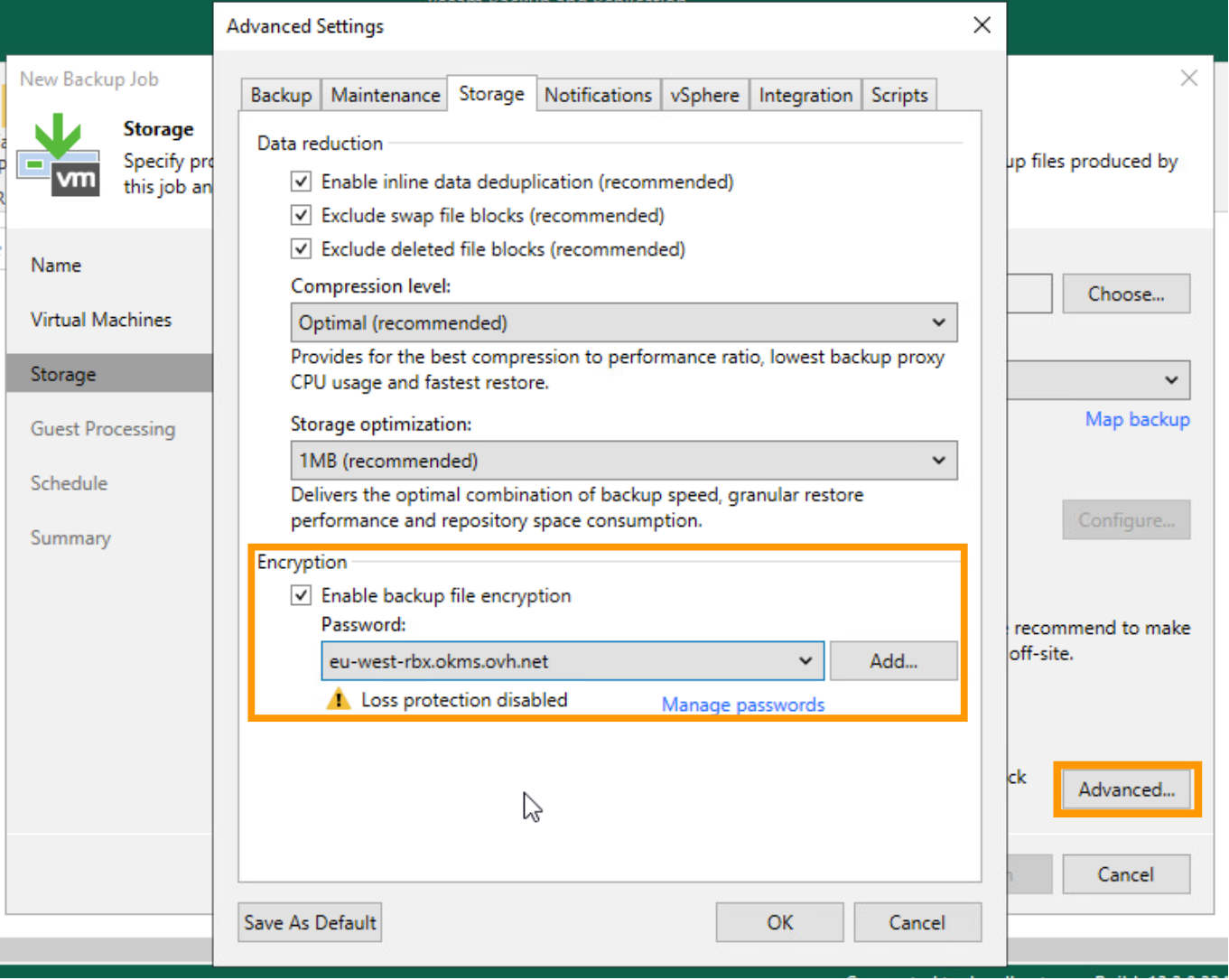Click the Map backup link
Image resolution: width=1229 pixels, height=980 pixels.
pyautogui.click(x=1137, y=419)
